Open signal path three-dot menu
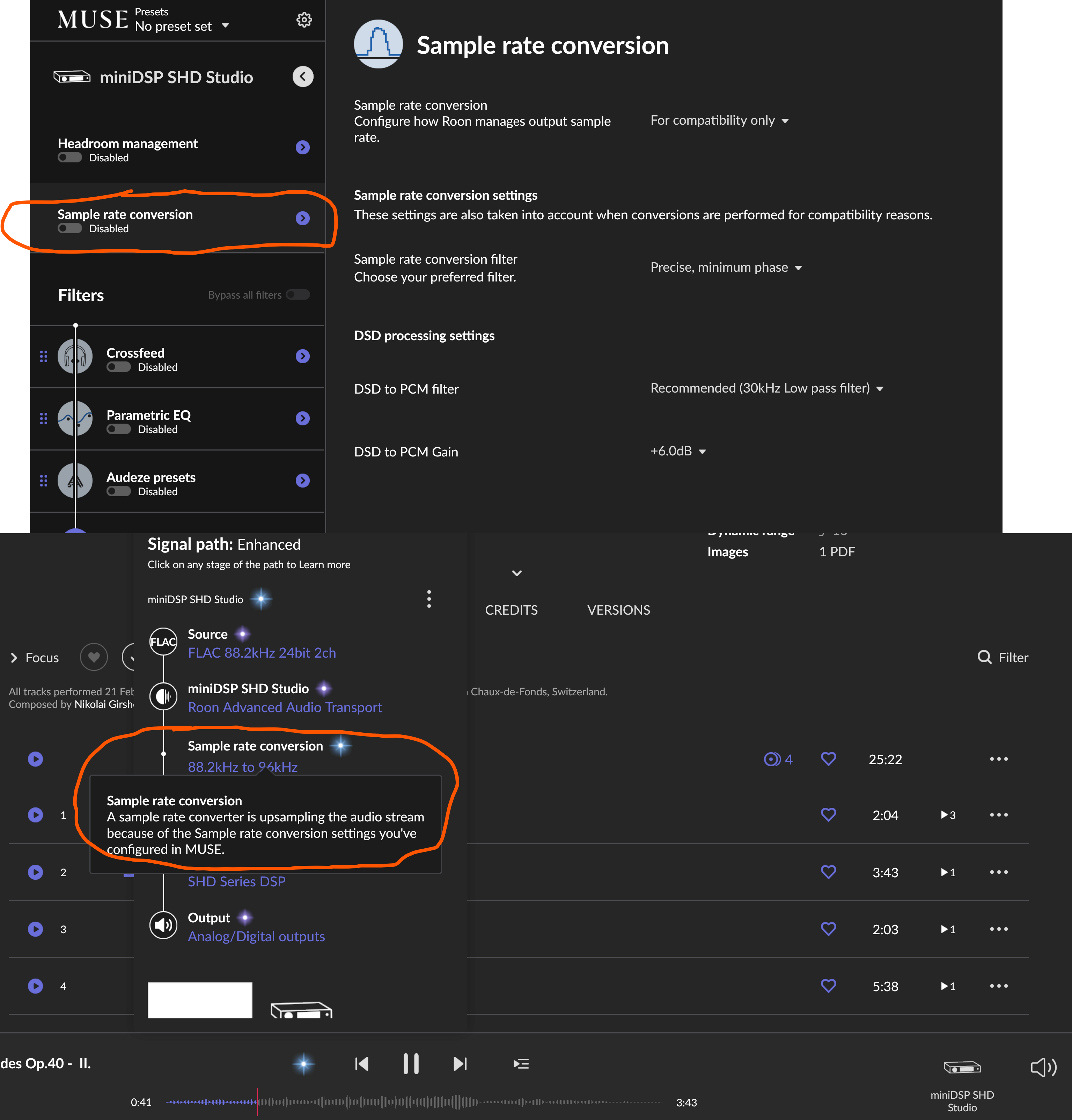Image resolution: width=1072 pixels, height=1120 pixels. click(x=429, y=599)
